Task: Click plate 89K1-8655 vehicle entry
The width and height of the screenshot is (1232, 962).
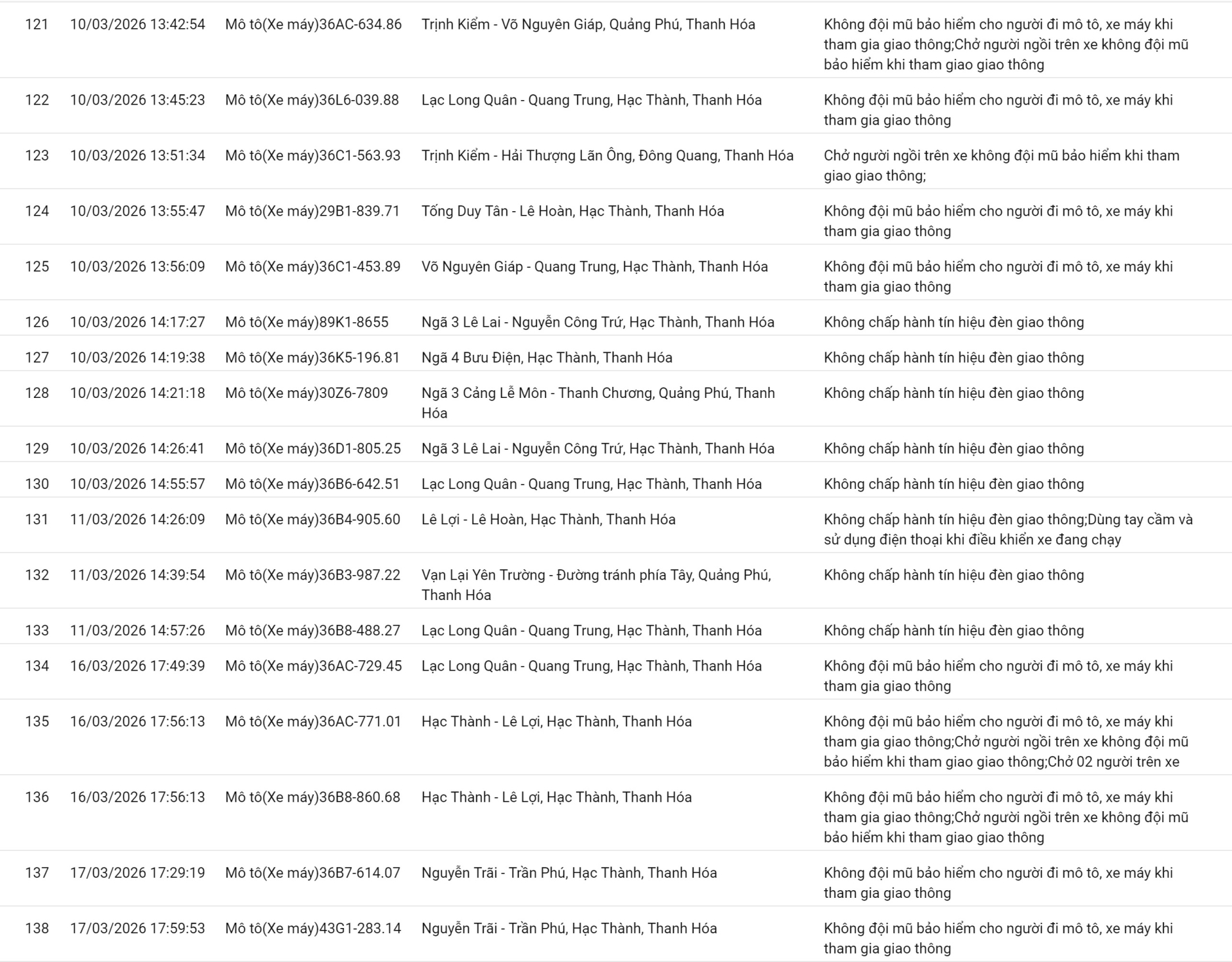Action: tap(307, 322)
